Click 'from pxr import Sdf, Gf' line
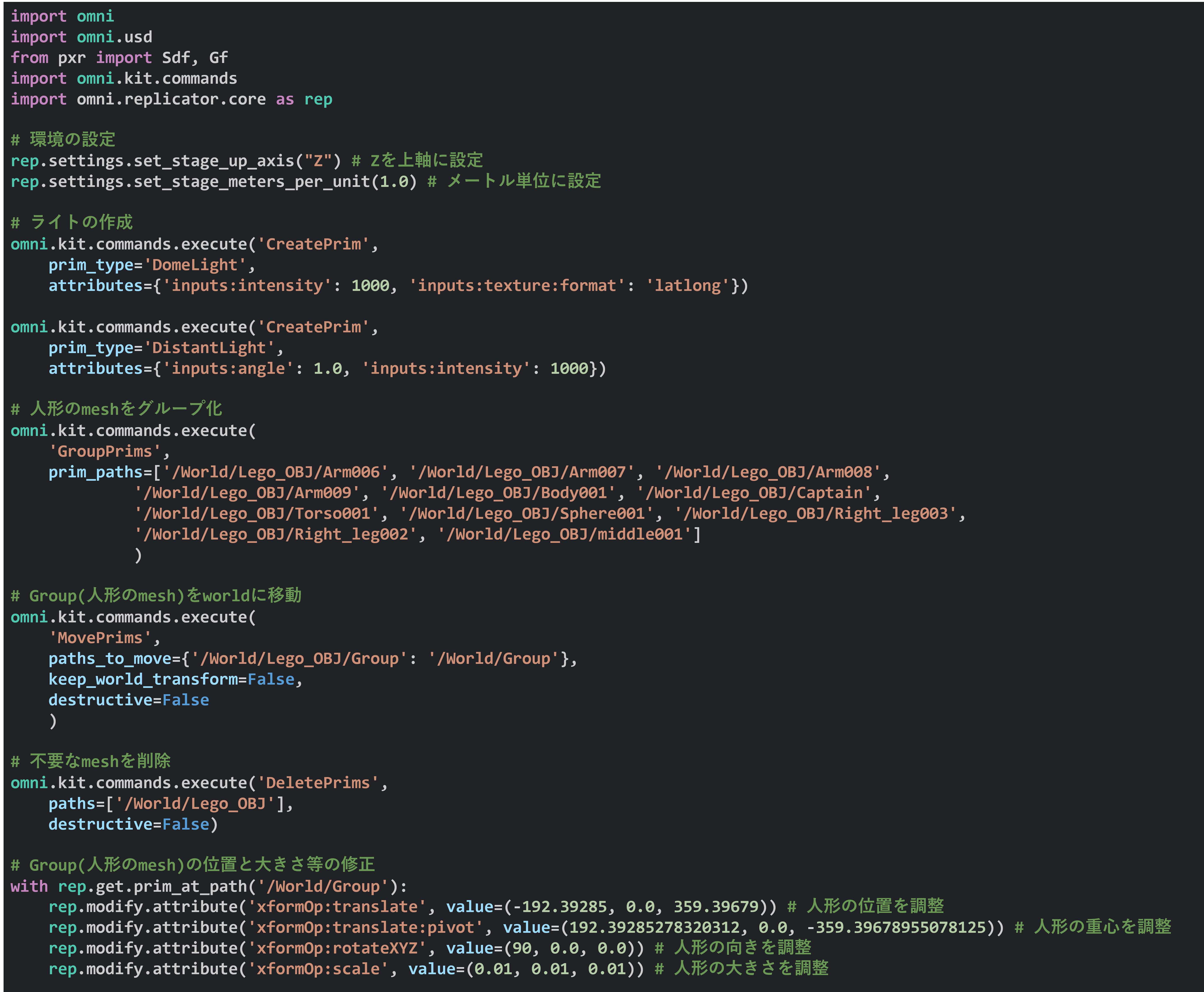The width and height of the screenshot is (1204, 992). click(120, 58)
